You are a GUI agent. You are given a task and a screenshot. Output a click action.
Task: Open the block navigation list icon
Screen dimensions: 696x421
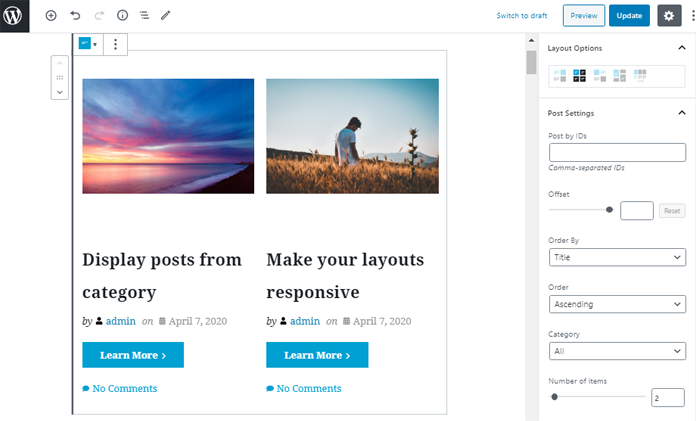pyautogui.click(x=145, y=16)
